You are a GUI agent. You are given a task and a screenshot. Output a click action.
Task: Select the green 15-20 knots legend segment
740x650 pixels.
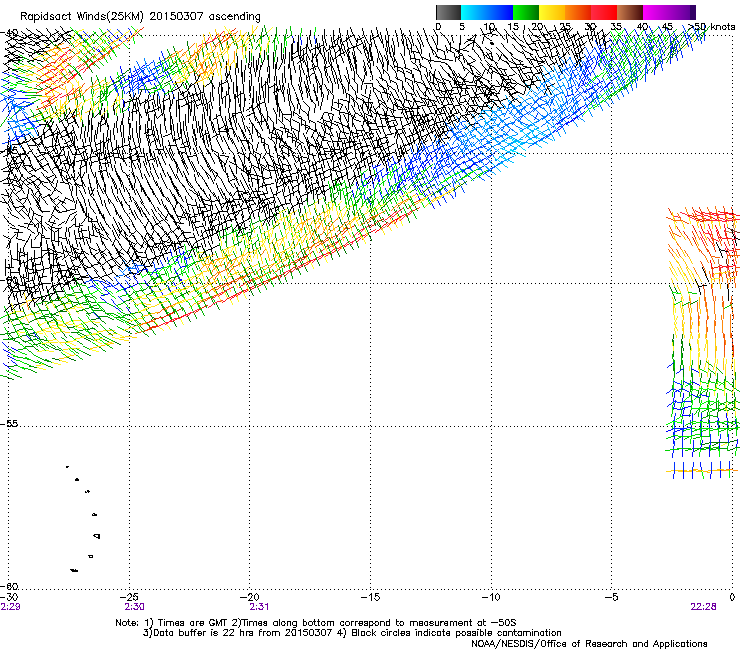point(526,12)
